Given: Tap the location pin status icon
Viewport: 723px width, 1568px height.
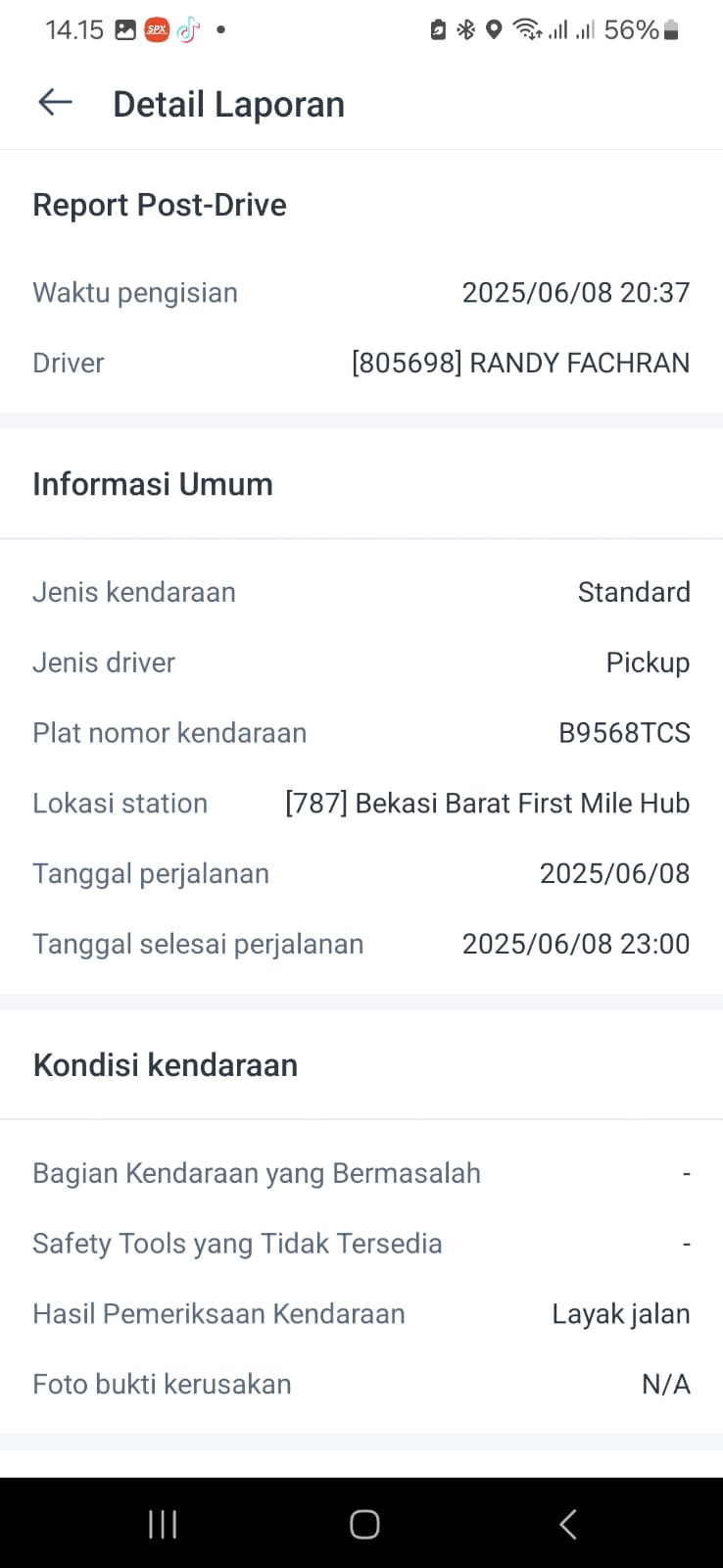Looking at the screenshot, I should click(x=494, y=30).
